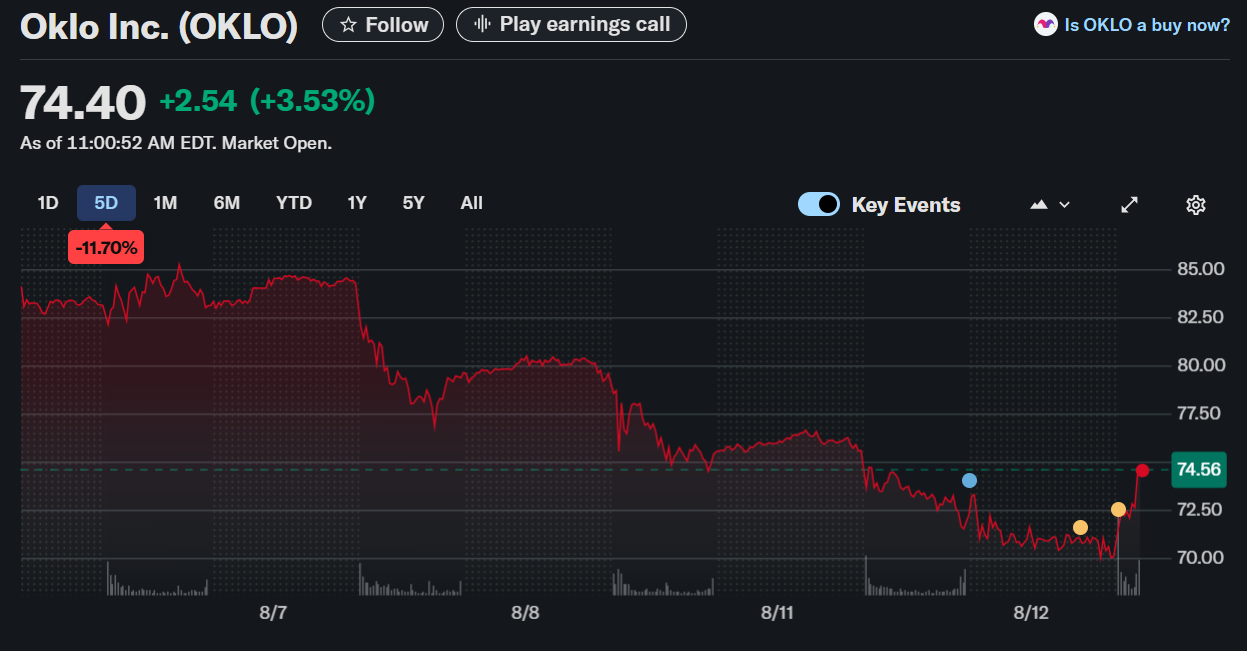Switch to the 6M chart range
Viewport: 1247px width, 651px height.
(x=227, y=203)
